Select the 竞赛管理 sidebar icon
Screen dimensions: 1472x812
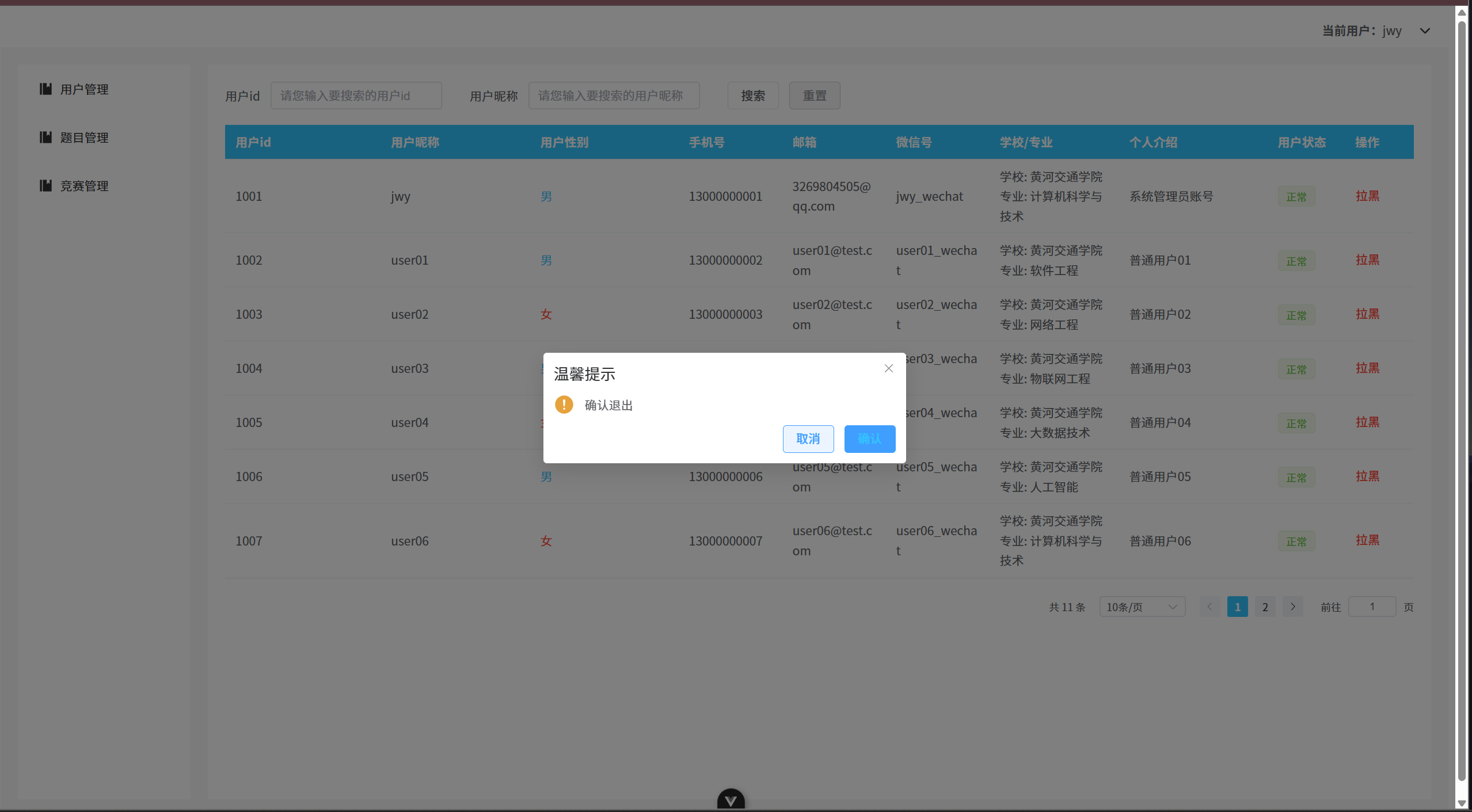[x=45, y=185]
